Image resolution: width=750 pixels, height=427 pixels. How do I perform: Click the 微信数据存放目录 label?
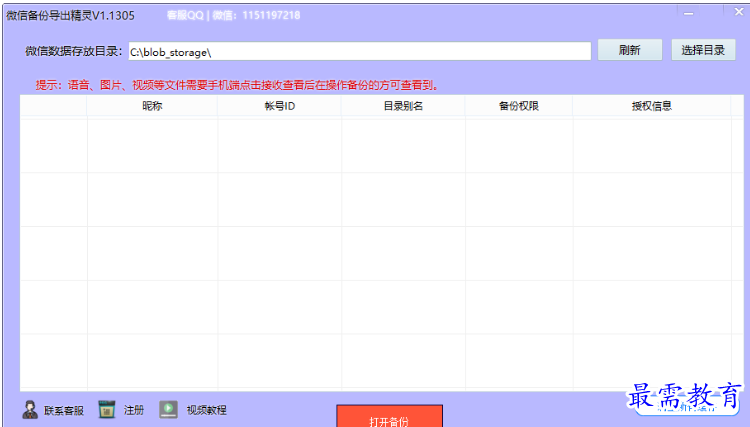74,51
